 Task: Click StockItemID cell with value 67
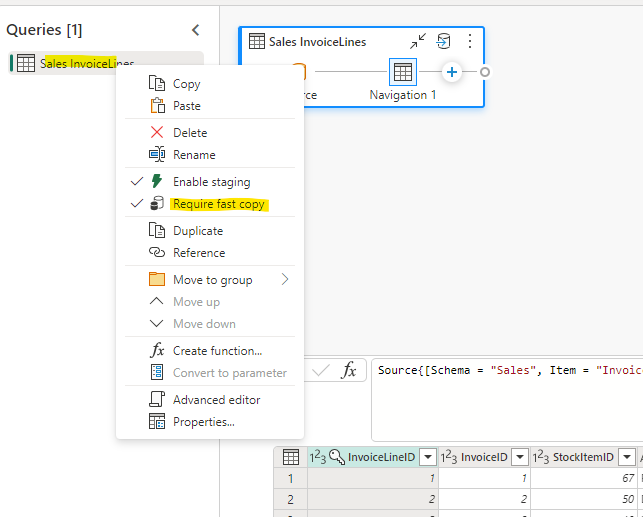pyautogui.click(x=584, y=478)
